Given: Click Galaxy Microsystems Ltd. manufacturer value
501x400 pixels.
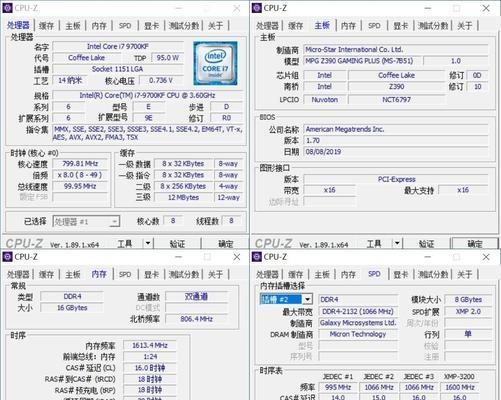Looking at the screenshot, I should (358, 323).
